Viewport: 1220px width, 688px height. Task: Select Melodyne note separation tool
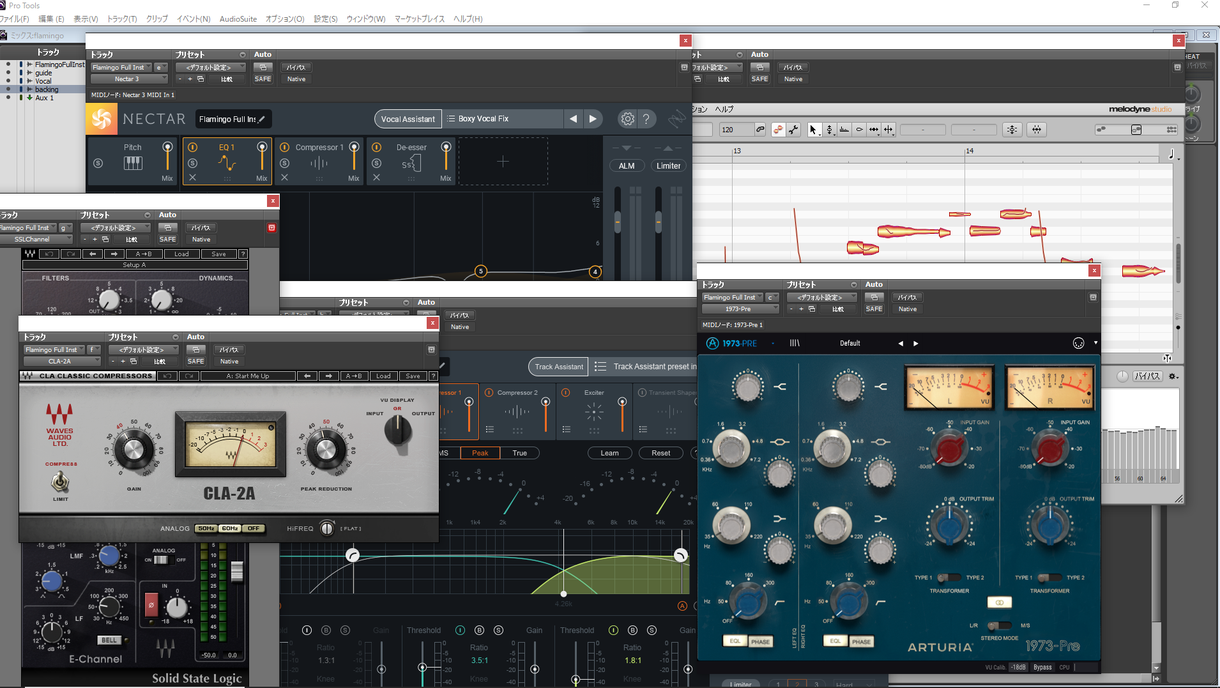[x=889, y=130]
